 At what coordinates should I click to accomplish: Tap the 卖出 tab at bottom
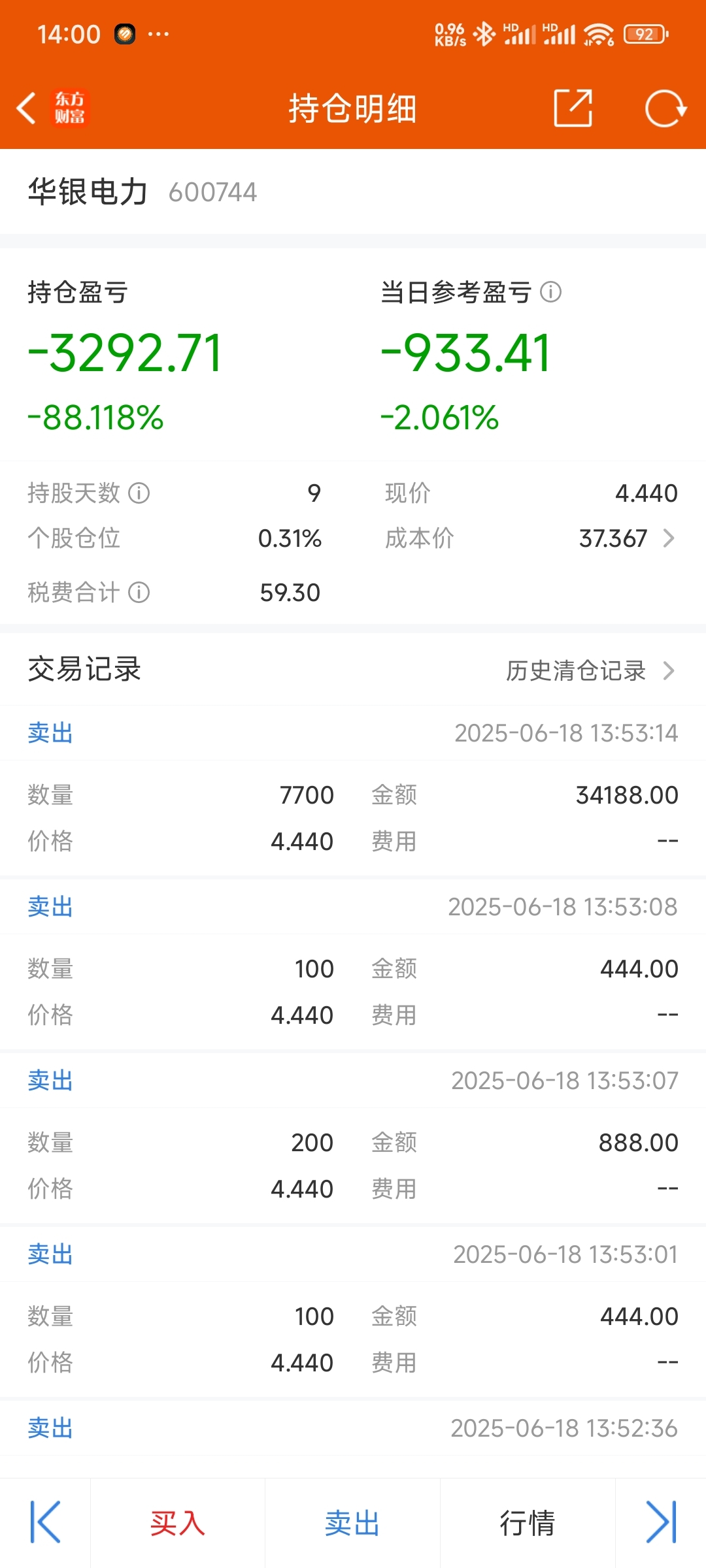click(x=352, y=1523)
